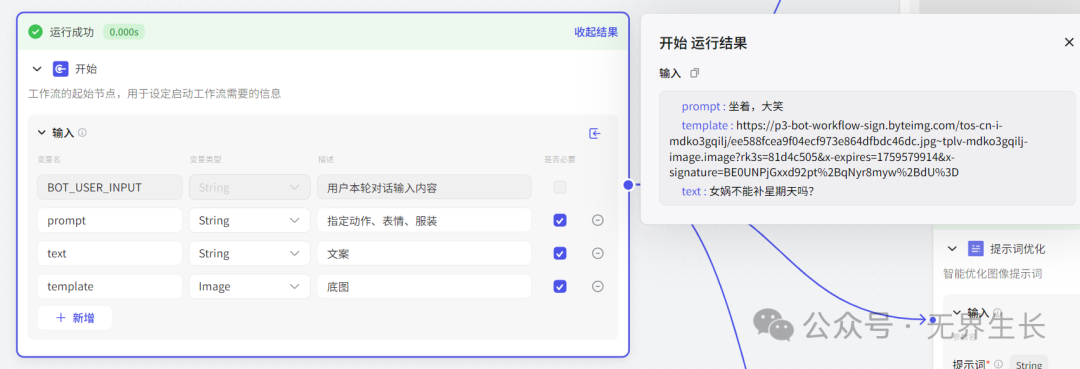Click the info icon beside 输入 heading
This screenshot has height=369, width=1080.
82,132
